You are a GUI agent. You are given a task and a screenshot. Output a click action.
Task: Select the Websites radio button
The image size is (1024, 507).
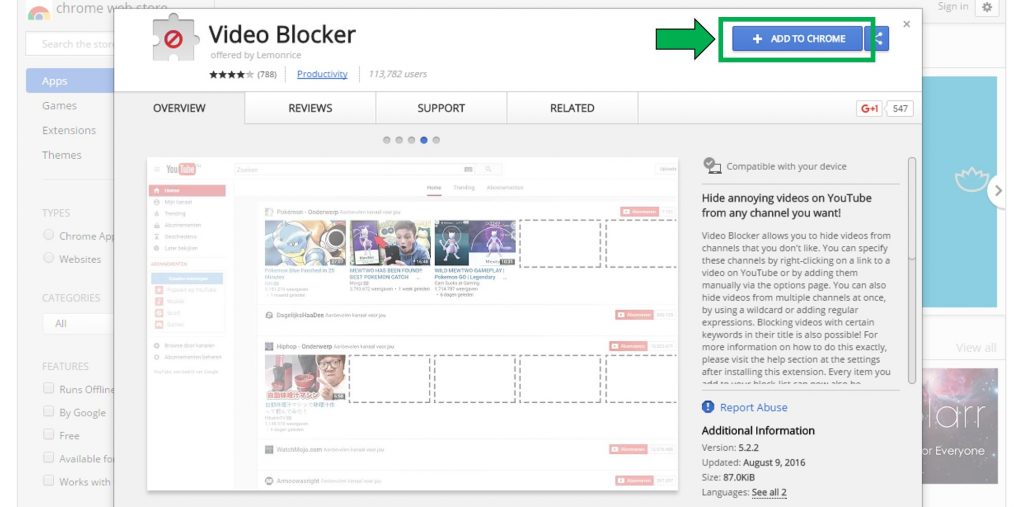48,258
